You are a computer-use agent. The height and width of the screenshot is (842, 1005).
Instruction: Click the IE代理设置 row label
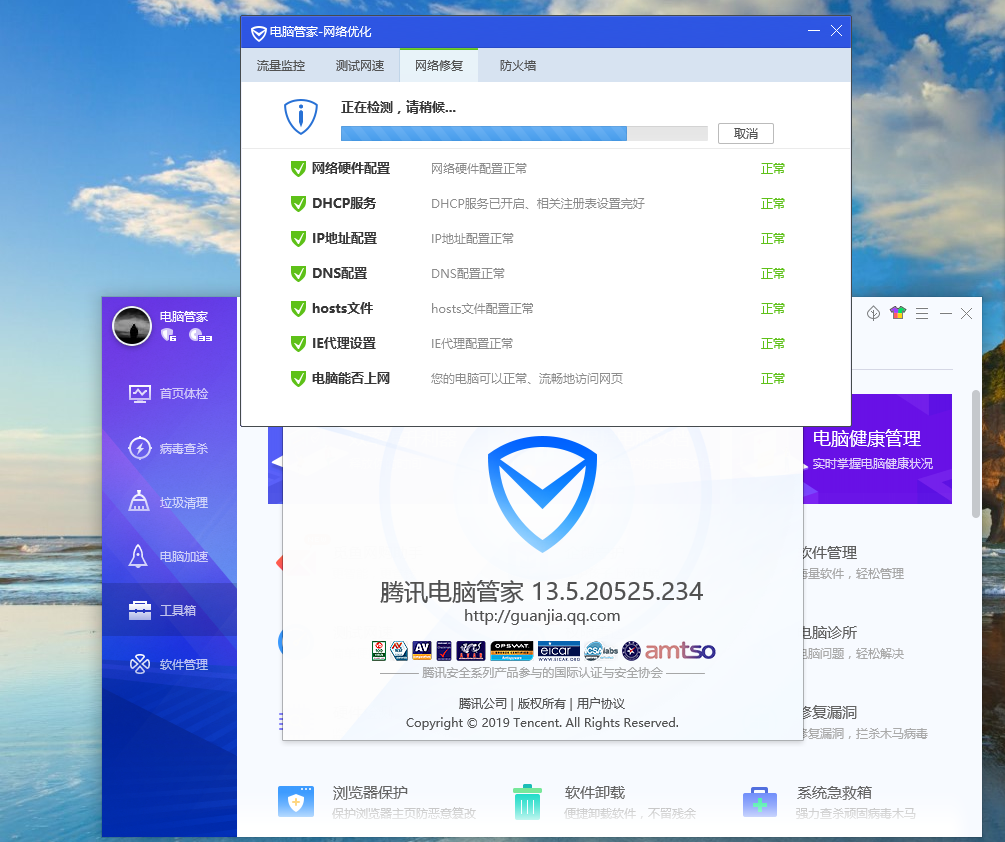pos(344,343)
